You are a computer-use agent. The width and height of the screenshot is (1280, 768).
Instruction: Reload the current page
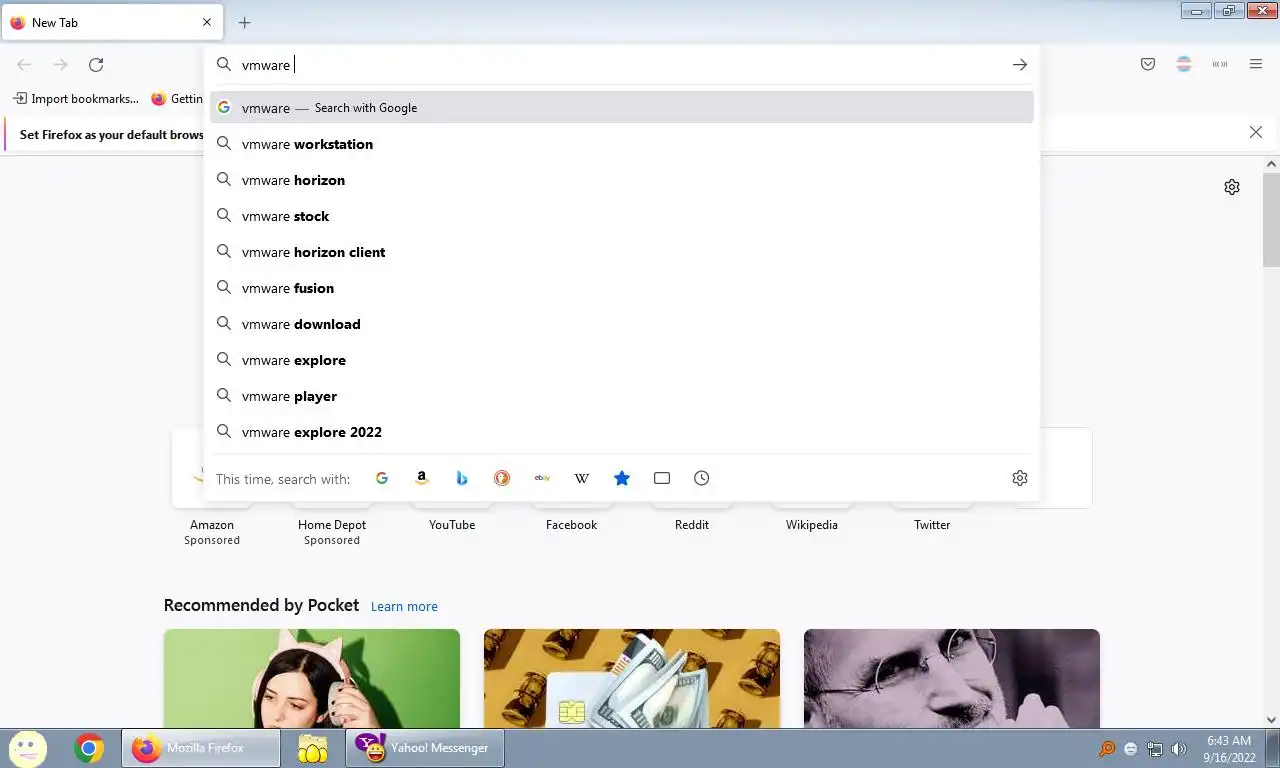tap(96, 64)
